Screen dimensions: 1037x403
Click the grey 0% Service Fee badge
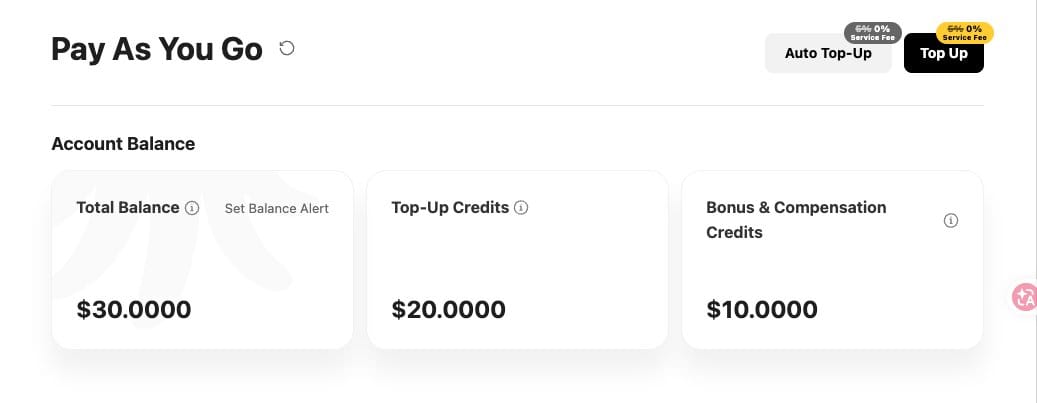click(872, 32)
